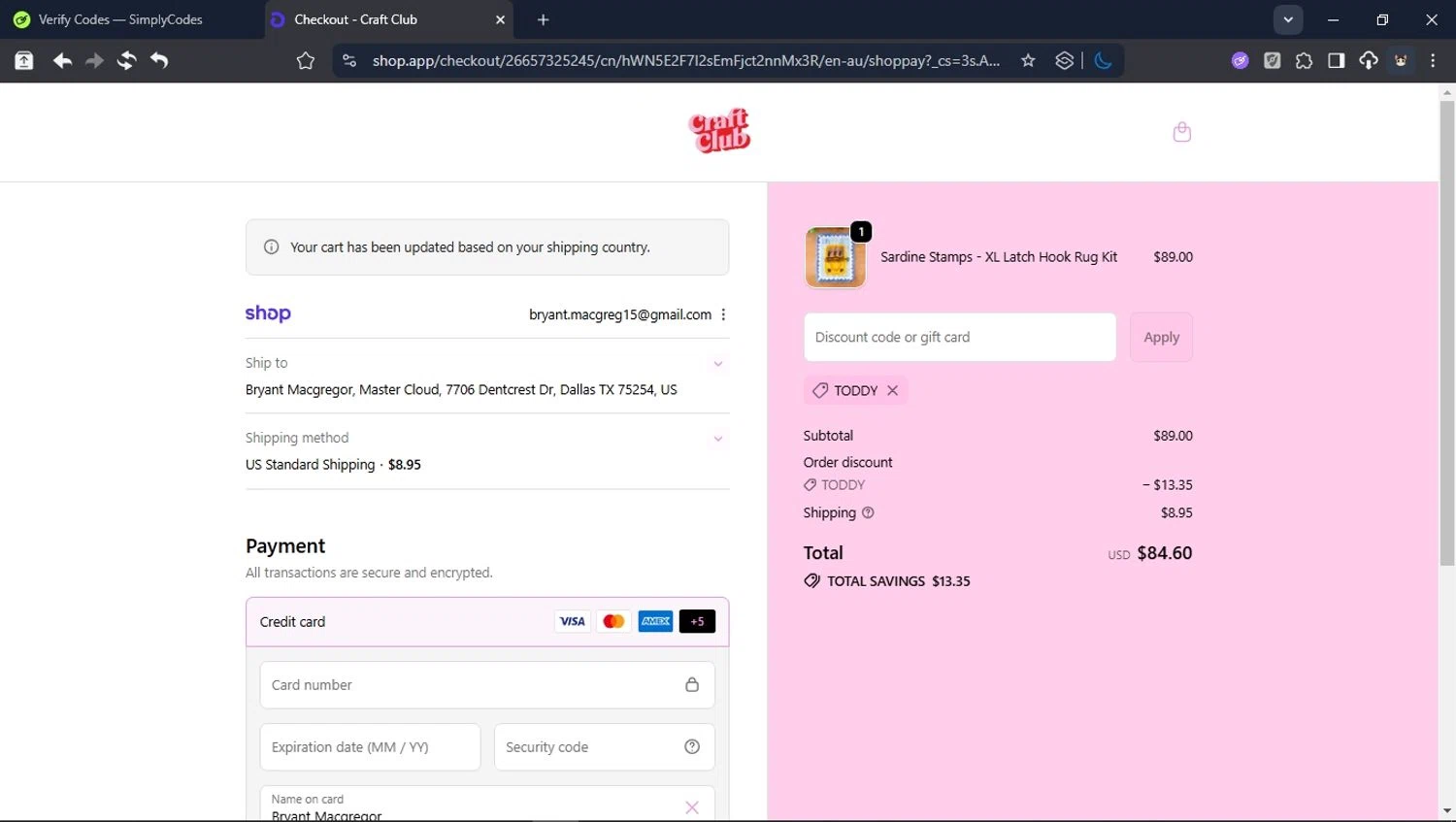Viewport: 1456px width, 822px height.
Task: Apply the discount code
Action: pyautogui.click(x=1161, y=337)
